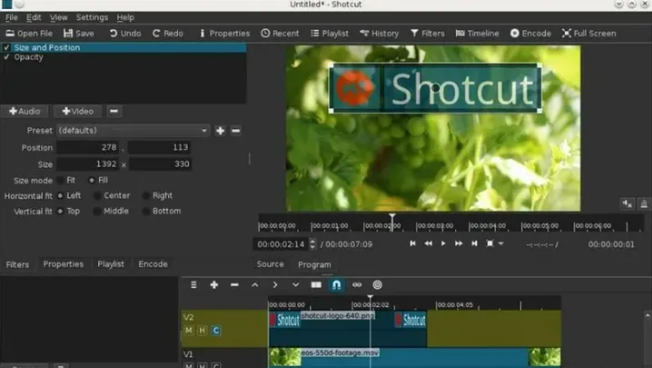Image resolution: width=652 pixels, height=368 pixels.
Task: Delete the preset with minus icon
Action: pyautogui.click(x=236, y=131)
